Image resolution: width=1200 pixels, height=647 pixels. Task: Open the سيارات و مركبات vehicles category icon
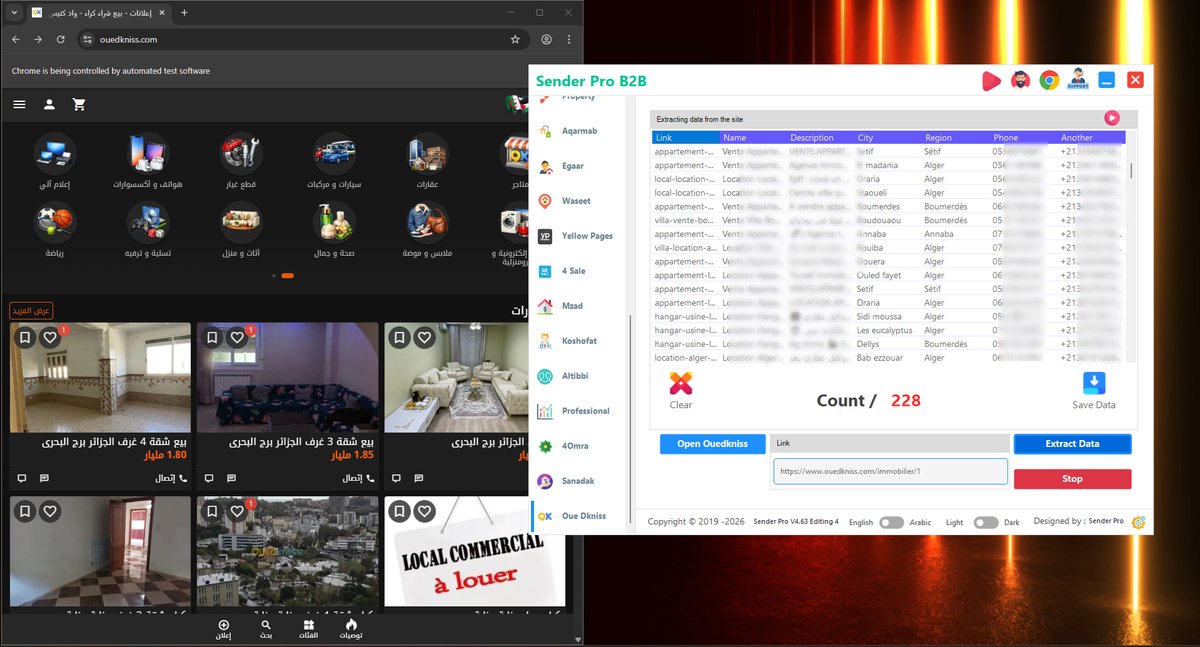pos(334,153)
